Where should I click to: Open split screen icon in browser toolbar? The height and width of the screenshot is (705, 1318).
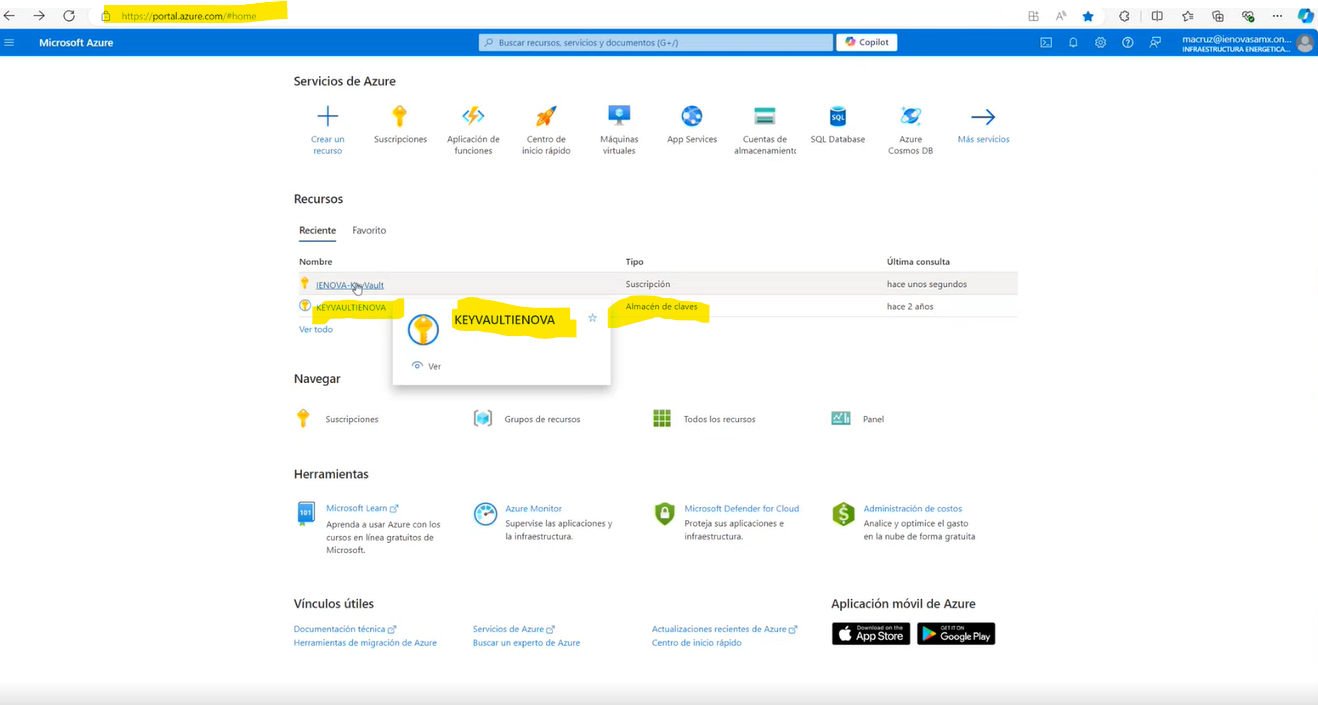[x=1157, y=16]
